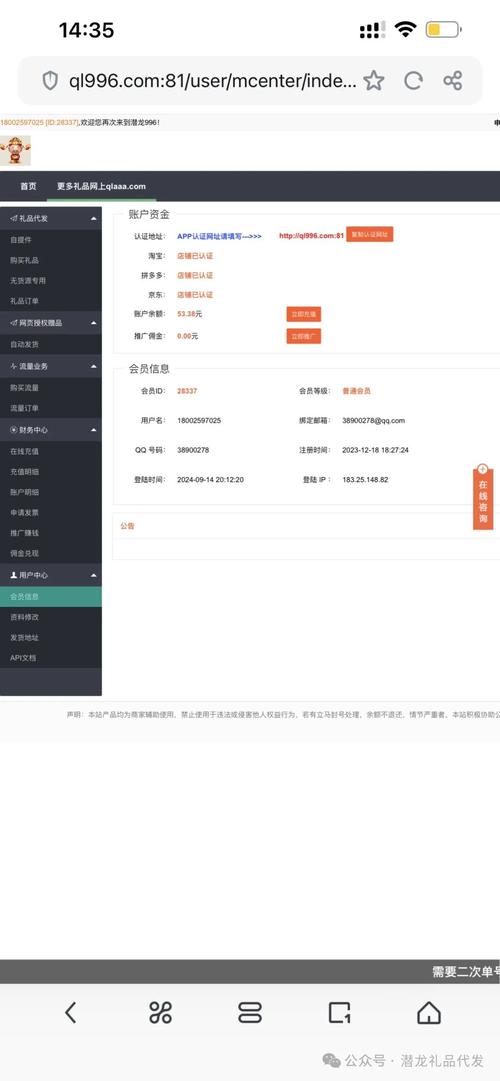Click 店铺已认证 status next to 拼多多
The width and height of the screenshot is (500, 1081).
tap(195, 275)
